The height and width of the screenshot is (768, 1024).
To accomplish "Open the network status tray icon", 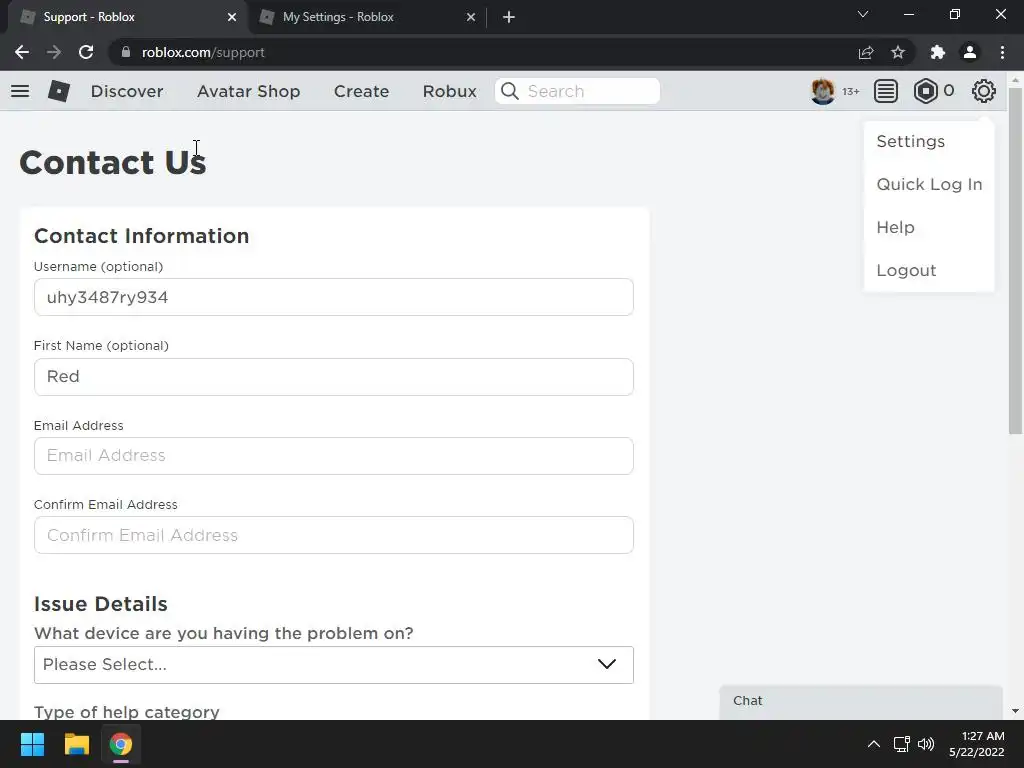I will (x=901, y=744).
